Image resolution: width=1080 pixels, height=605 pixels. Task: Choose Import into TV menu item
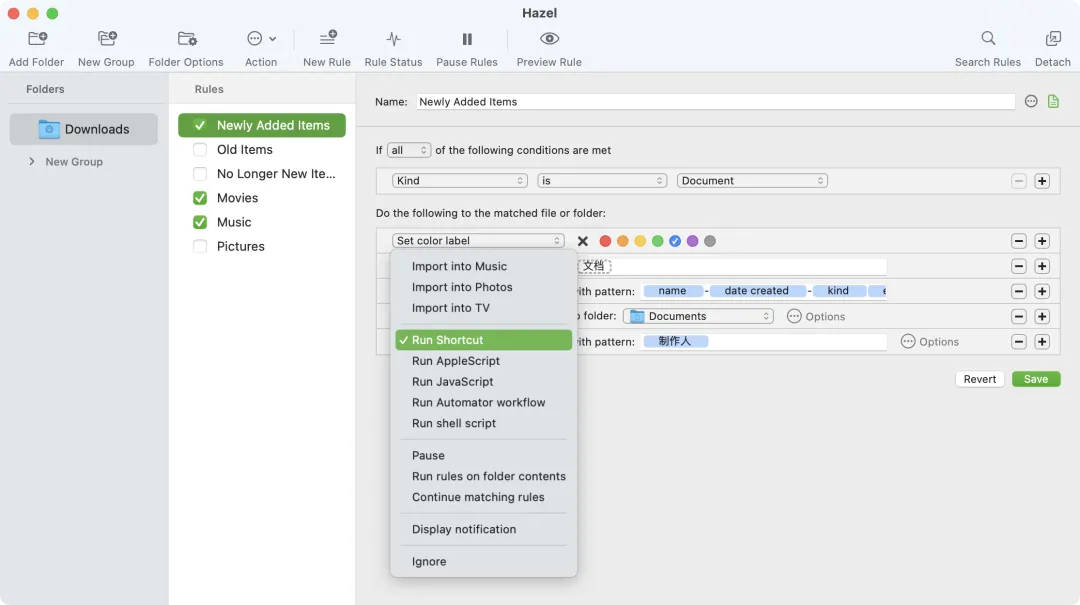484,307
